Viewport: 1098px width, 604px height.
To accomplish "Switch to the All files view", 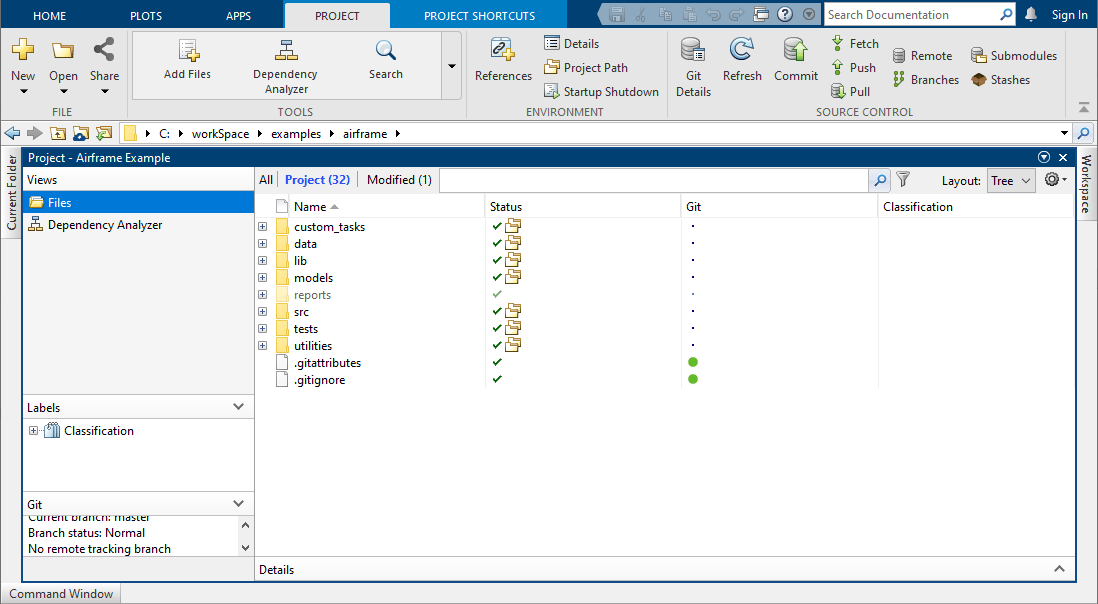I will [265, 180].
